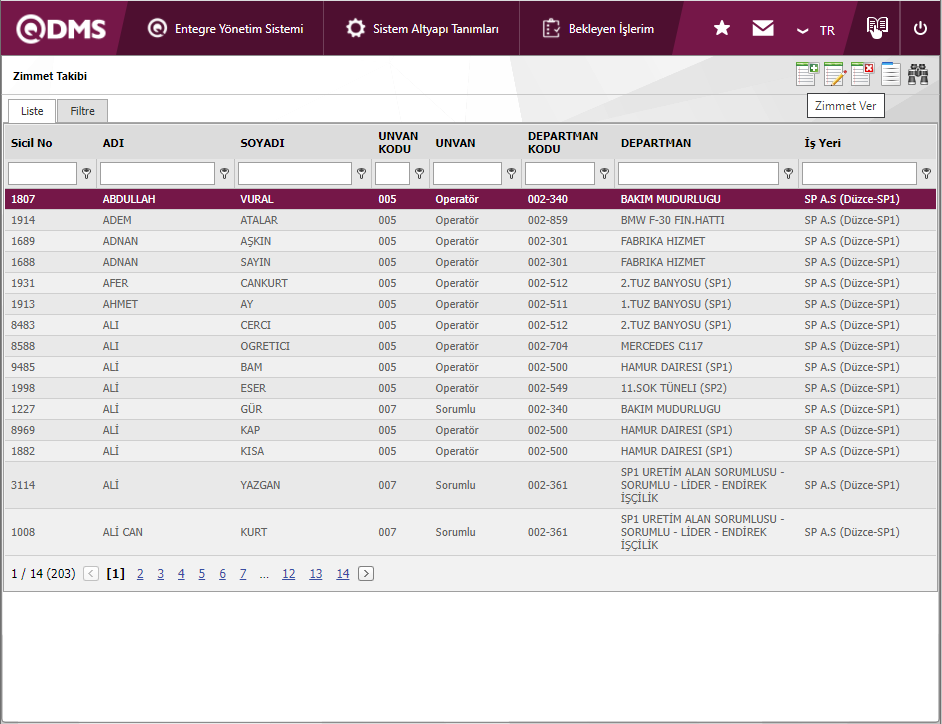Image resolution: width=942 pixels, height=724 pixels.
Task: Click the green plus Zimmet Ver icon
Action: click(807, 75)
